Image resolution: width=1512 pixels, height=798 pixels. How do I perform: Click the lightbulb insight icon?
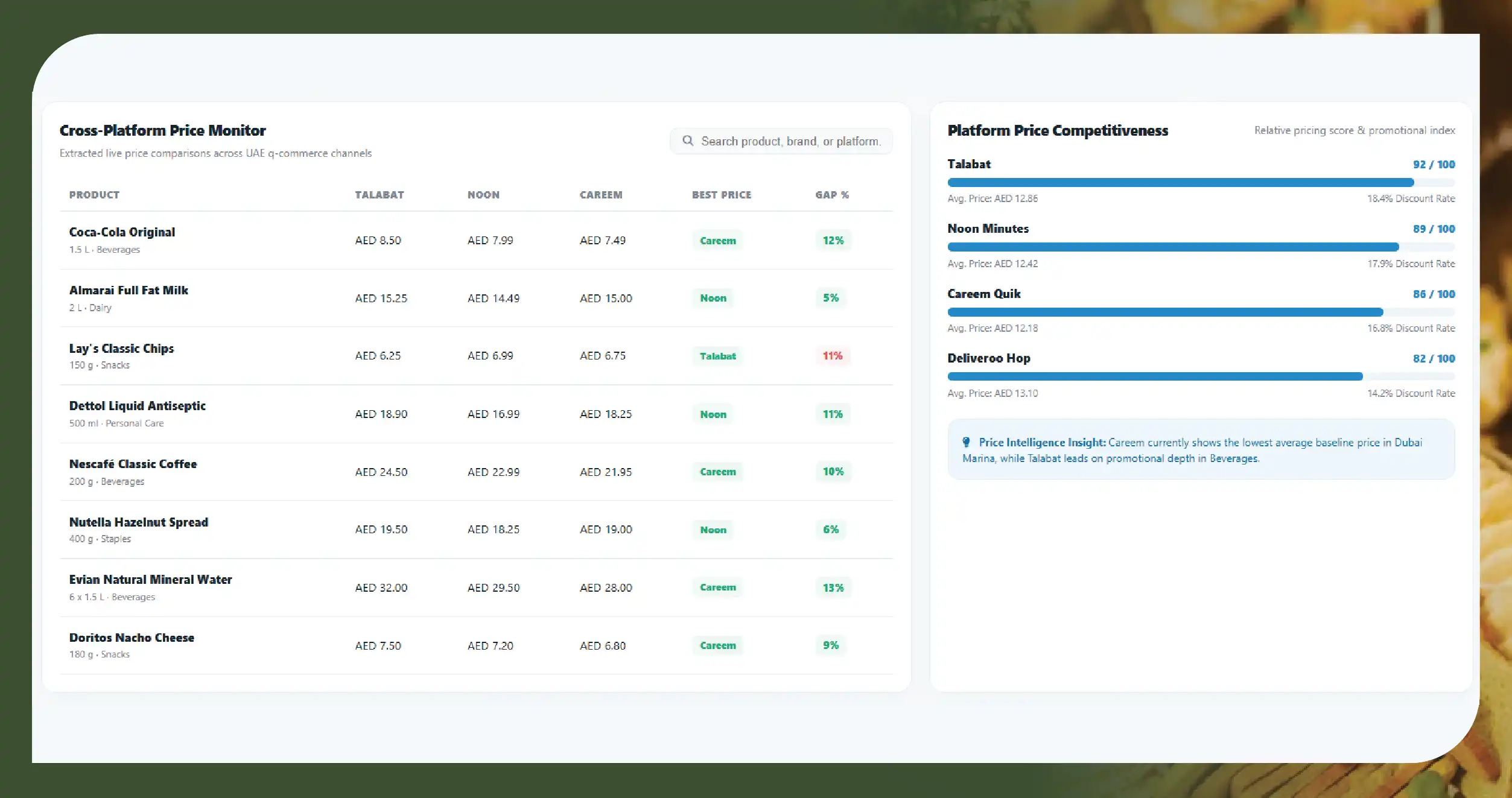[966, 442]
